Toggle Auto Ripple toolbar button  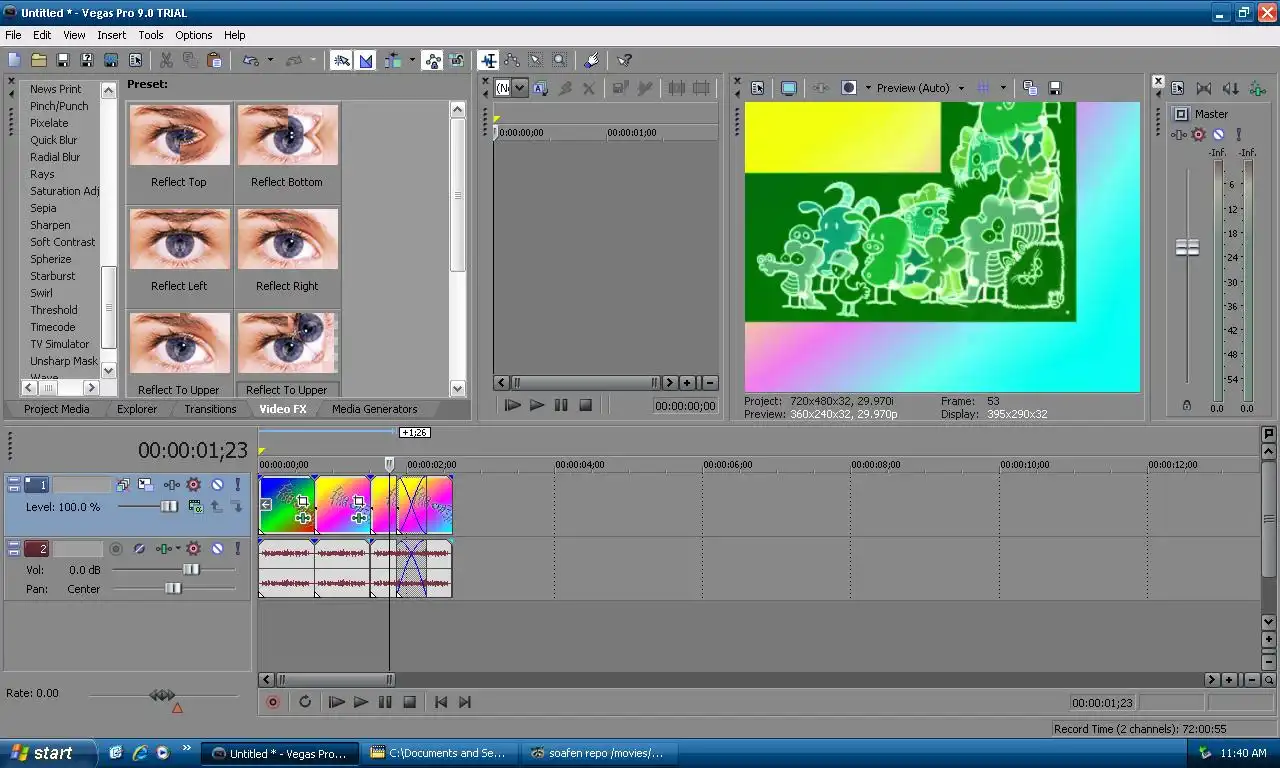click(x=392, y=60)
